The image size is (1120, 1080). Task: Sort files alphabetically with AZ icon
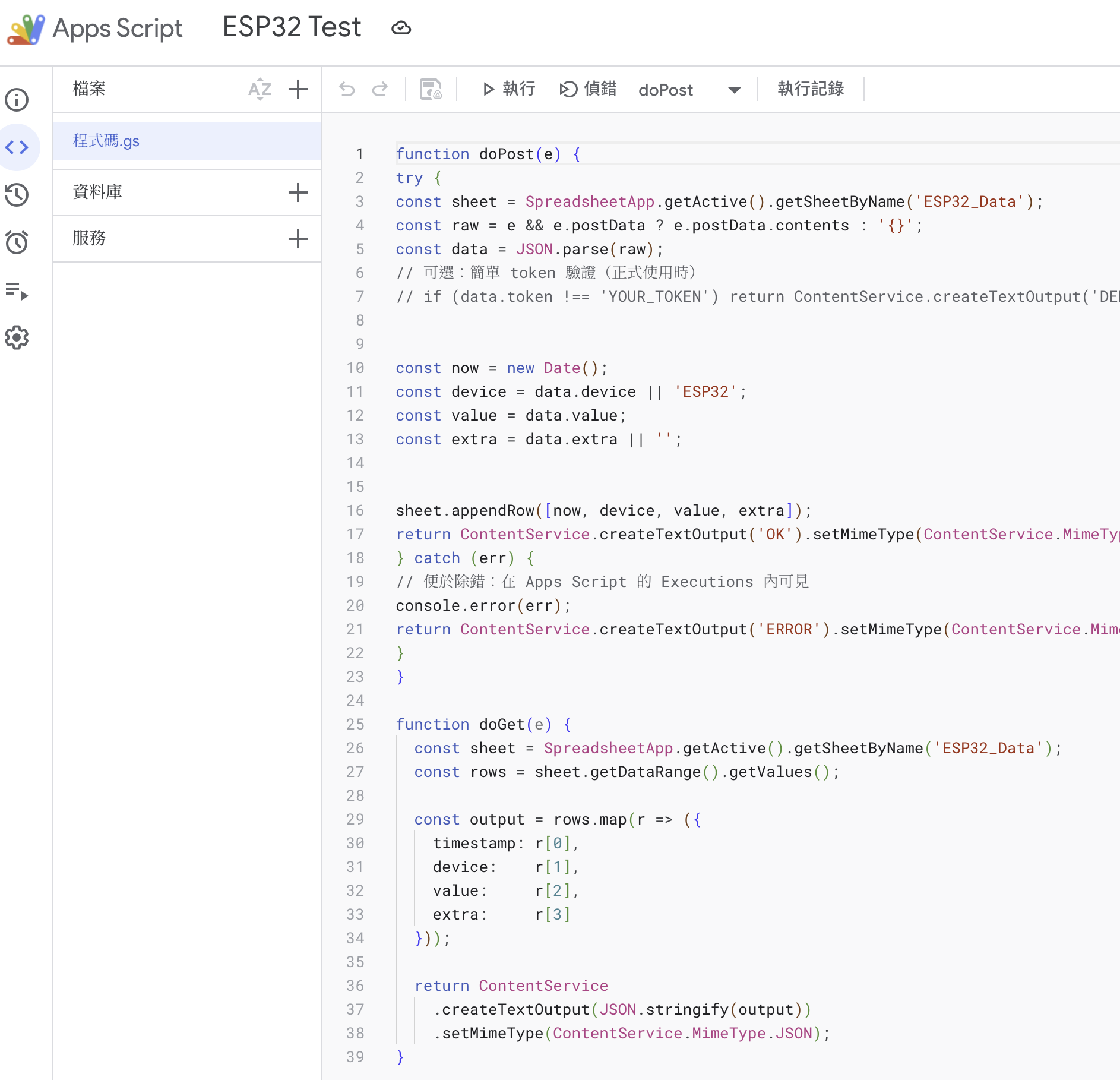260,89
